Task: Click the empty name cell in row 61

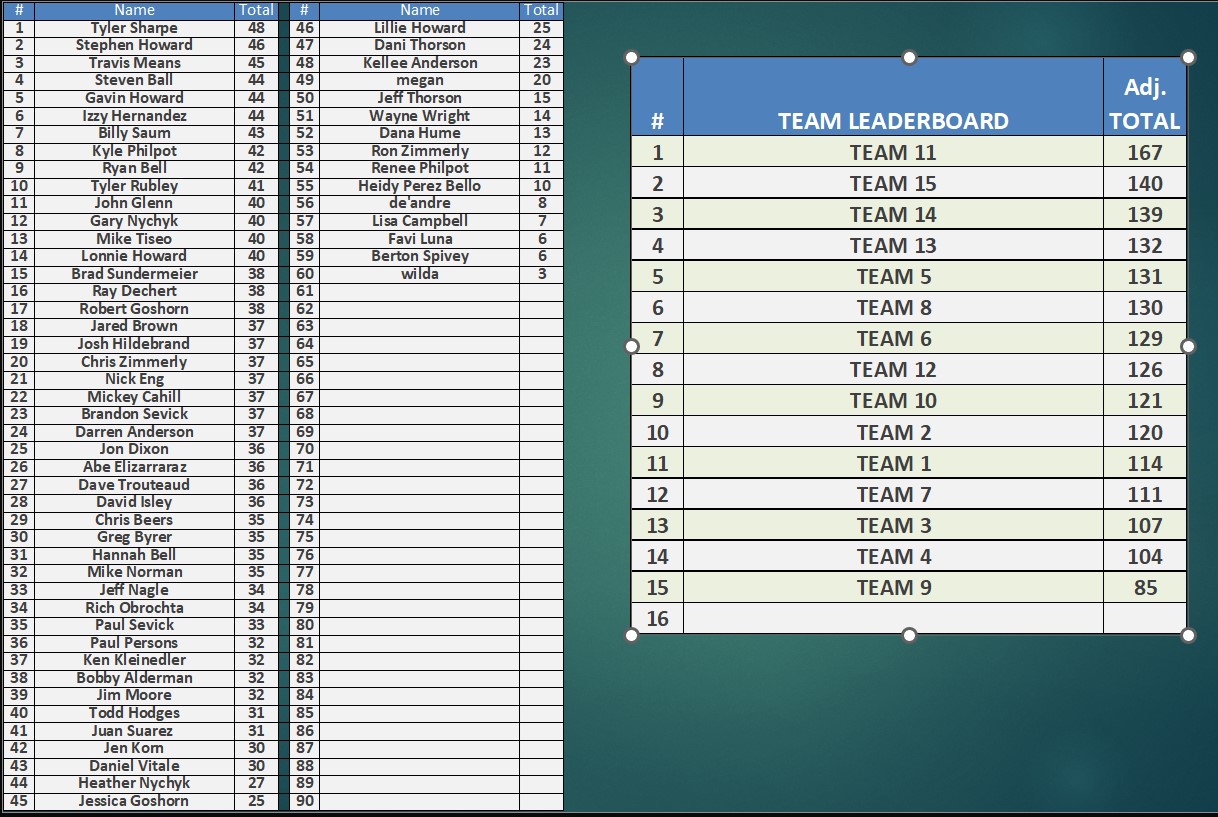Action: [419, 291]
